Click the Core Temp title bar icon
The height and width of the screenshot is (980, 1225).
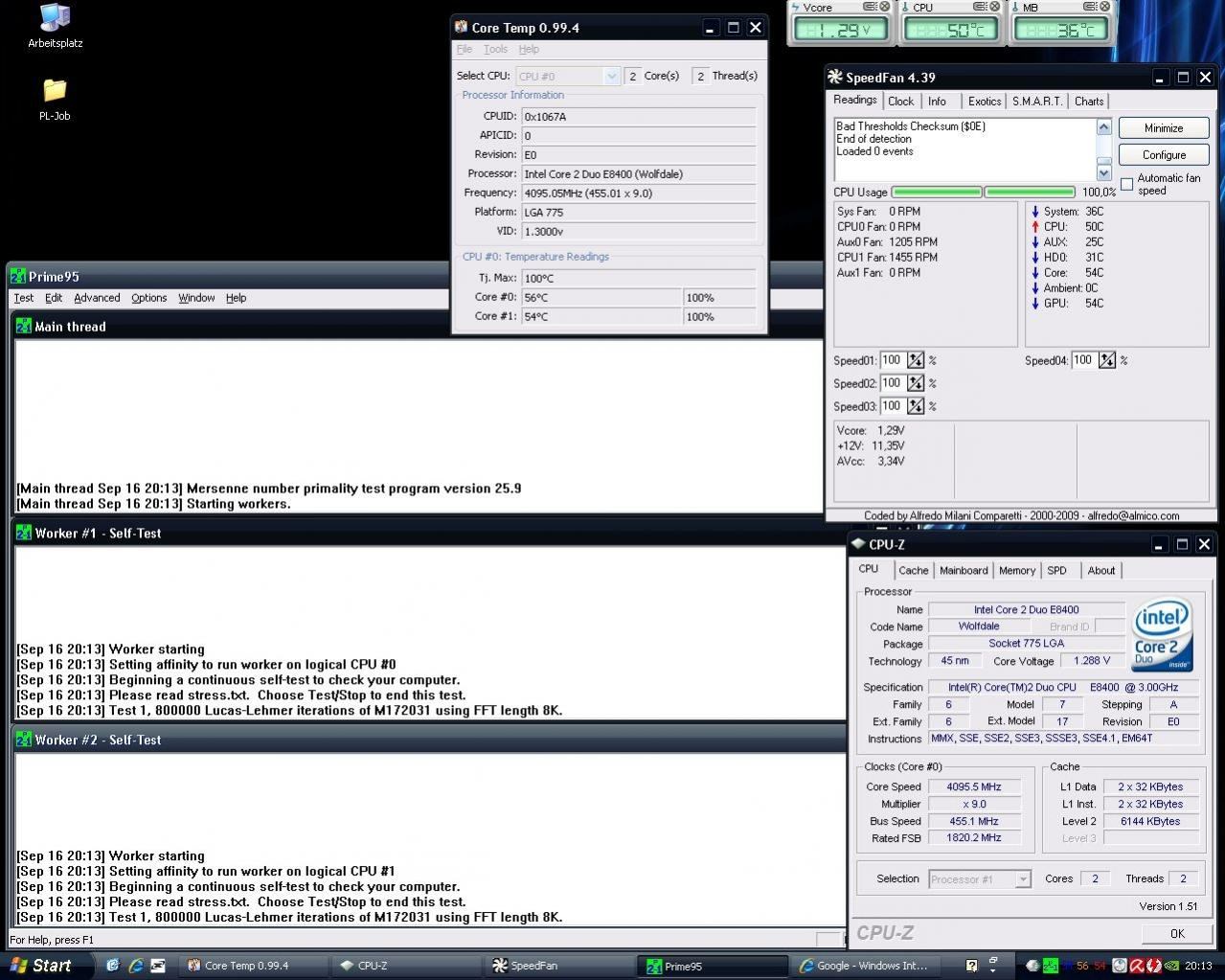pyautogui.click(x=462, y=28)
